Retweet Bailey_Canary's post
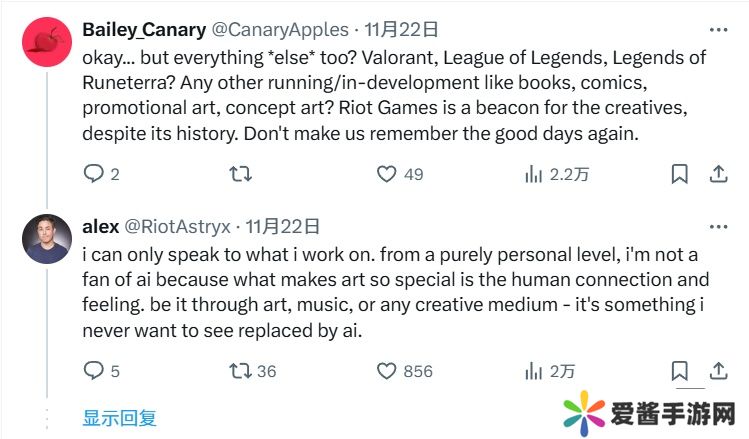749x439 pixels. (x=241, y=174)
